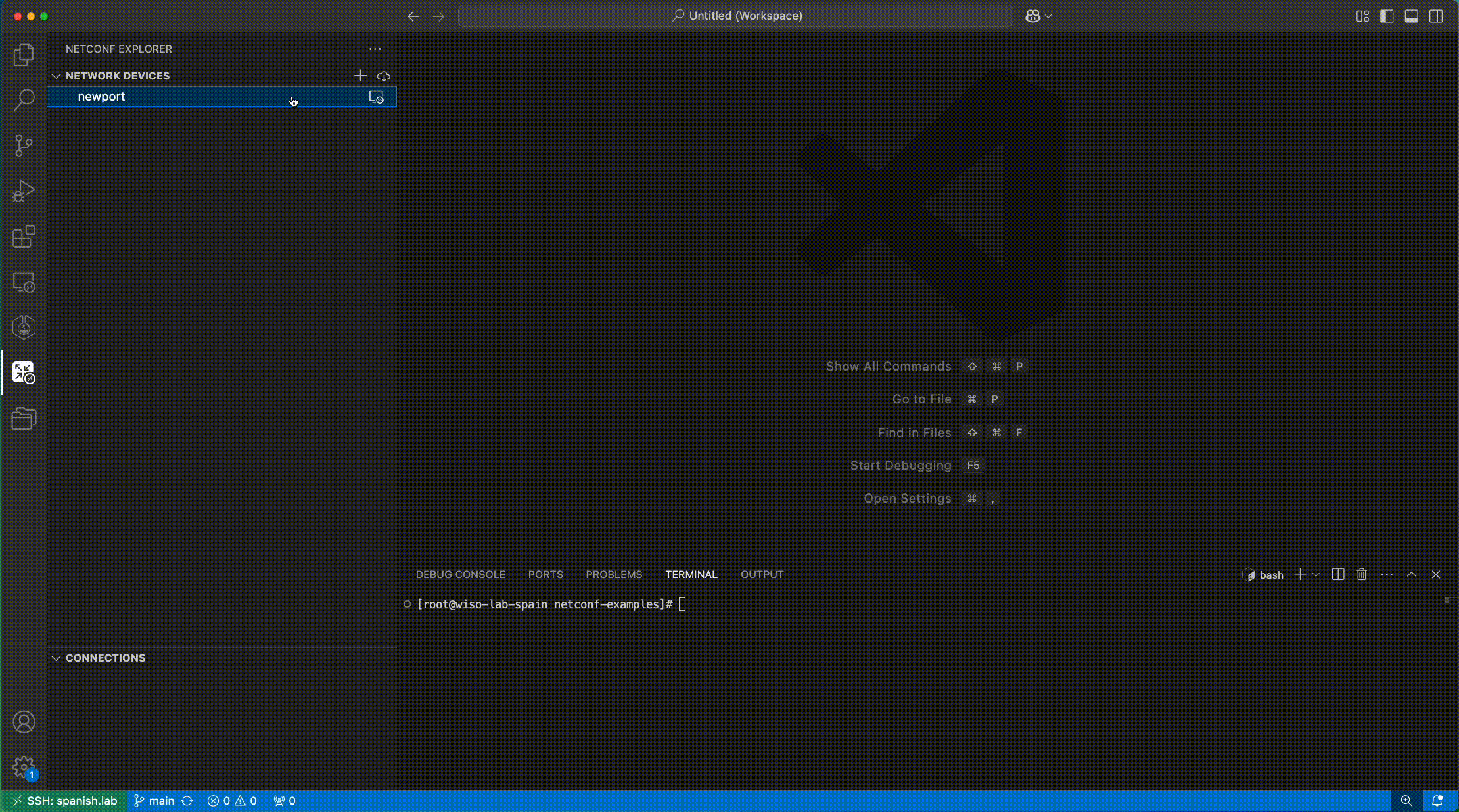Switch to the PROBLEMS tab
Screen dimensions: 1459x812
614,574
